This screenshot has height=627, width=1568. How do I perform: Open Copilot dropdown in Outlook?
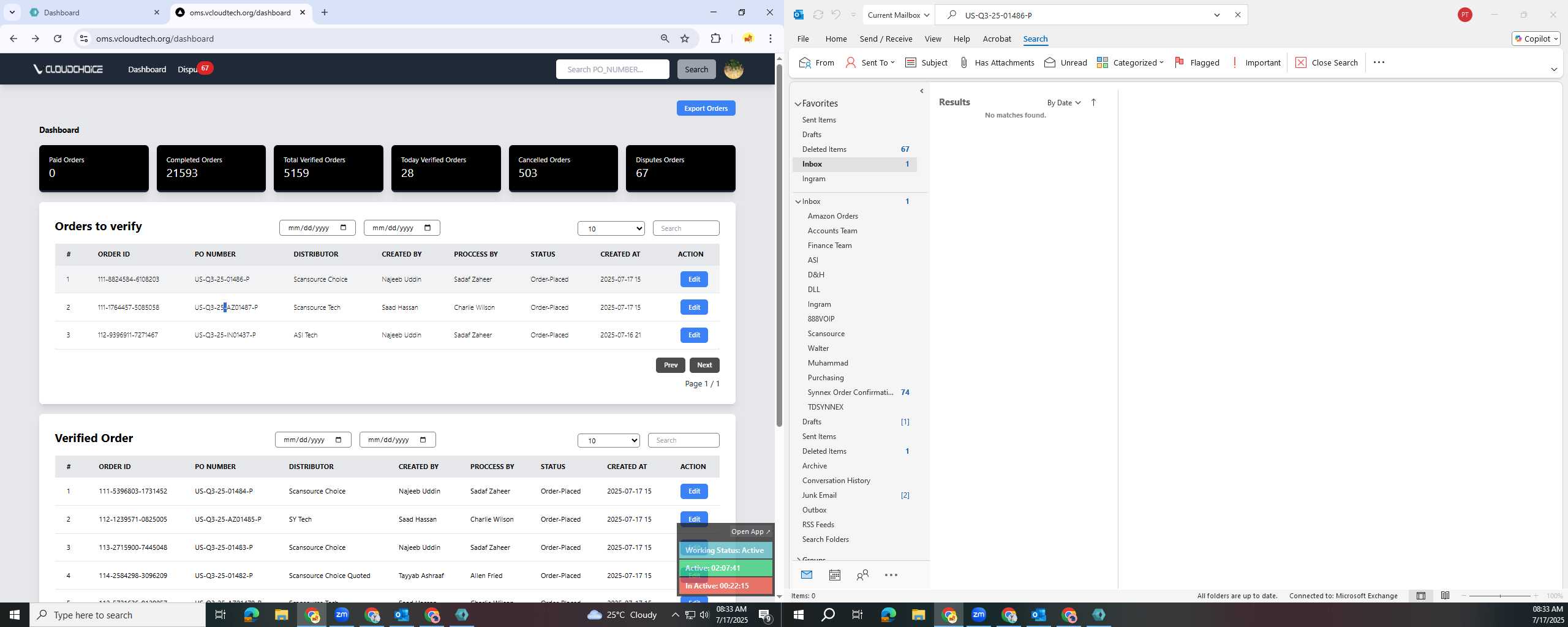pyautogui.click(x=1536, y=39)
